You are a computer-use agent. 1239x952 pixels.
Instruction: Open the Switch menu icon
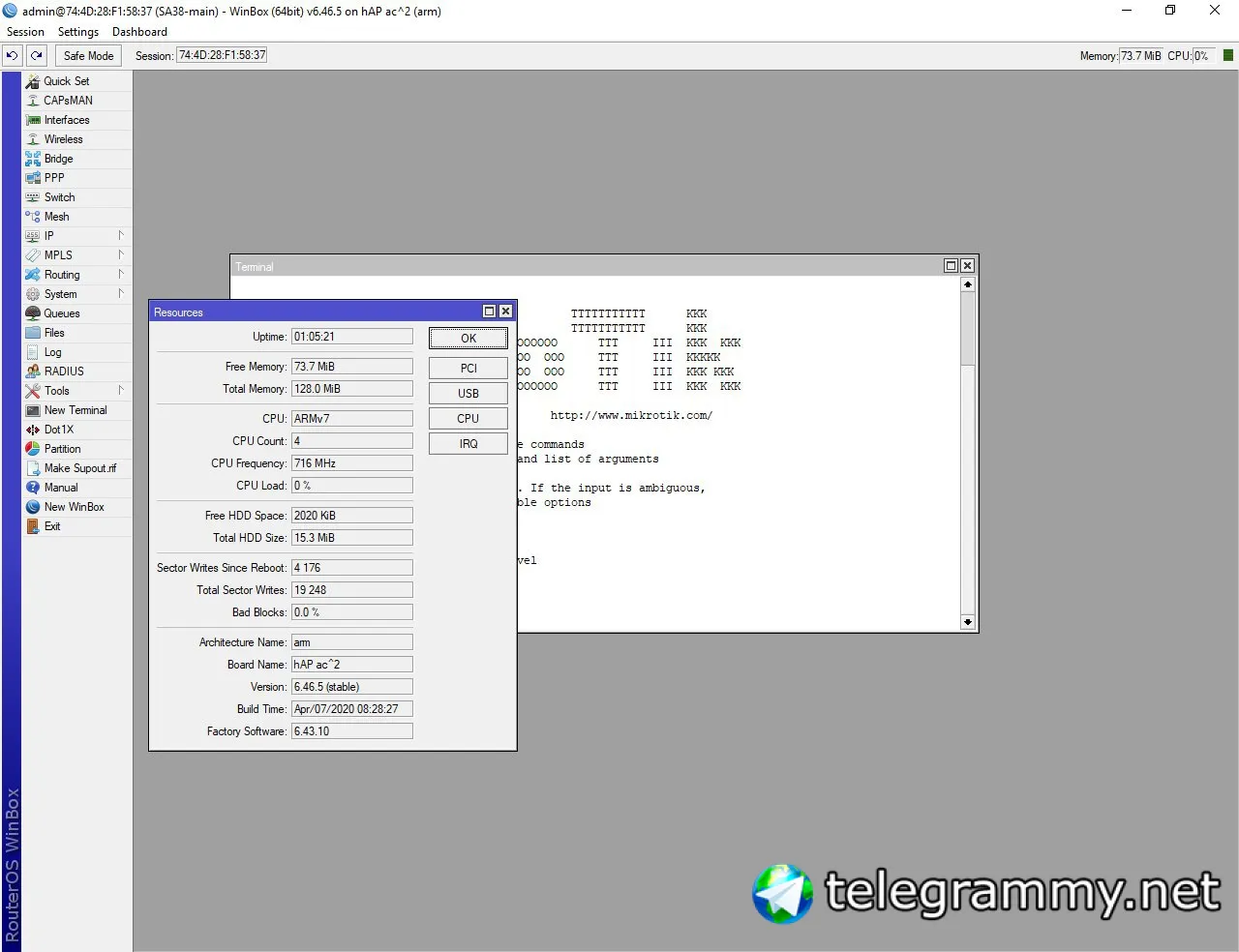click(33, 197)
